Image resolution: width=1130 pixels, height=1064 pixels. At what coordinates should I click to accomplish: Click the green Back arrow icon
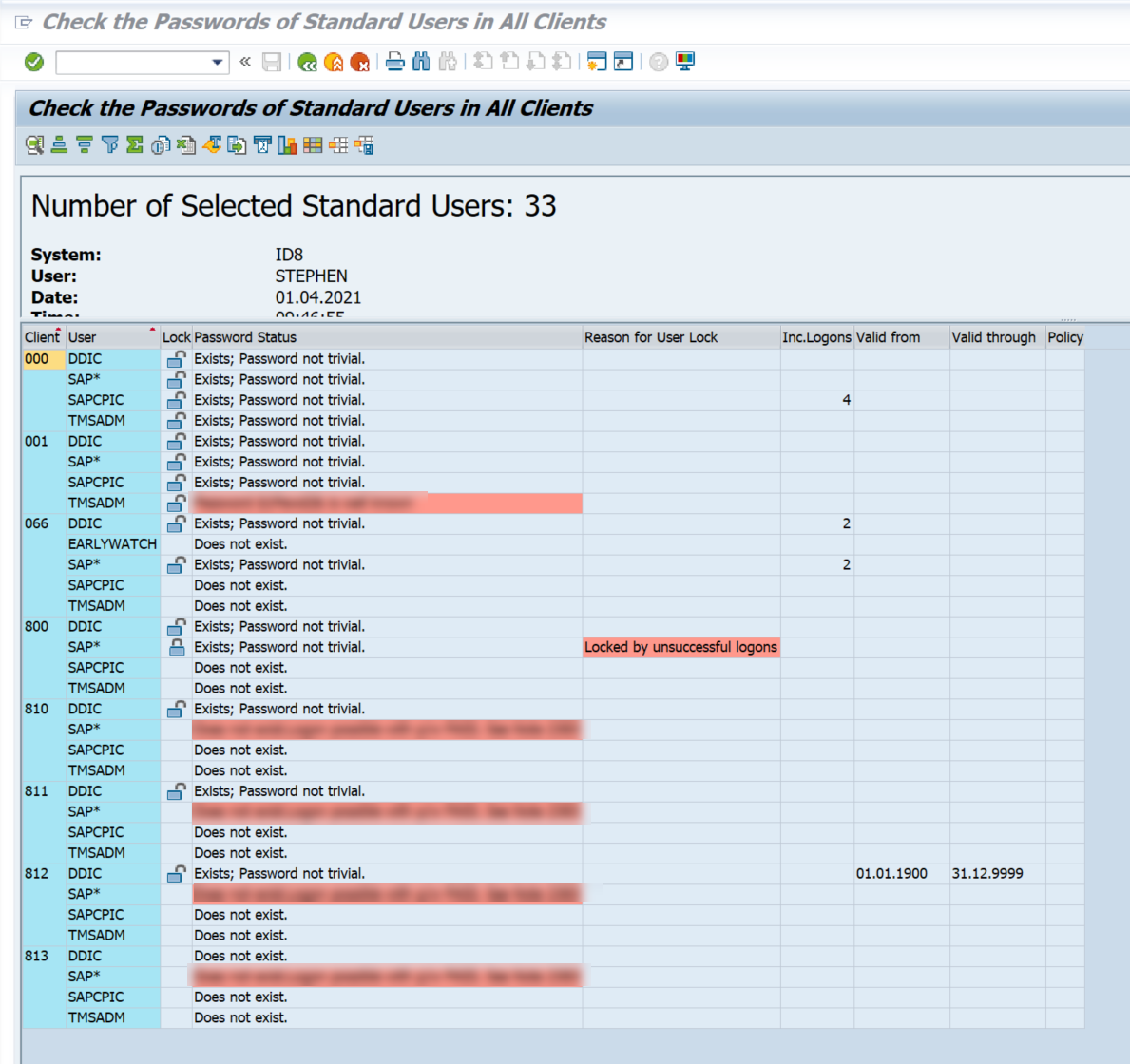pos(307,63)
